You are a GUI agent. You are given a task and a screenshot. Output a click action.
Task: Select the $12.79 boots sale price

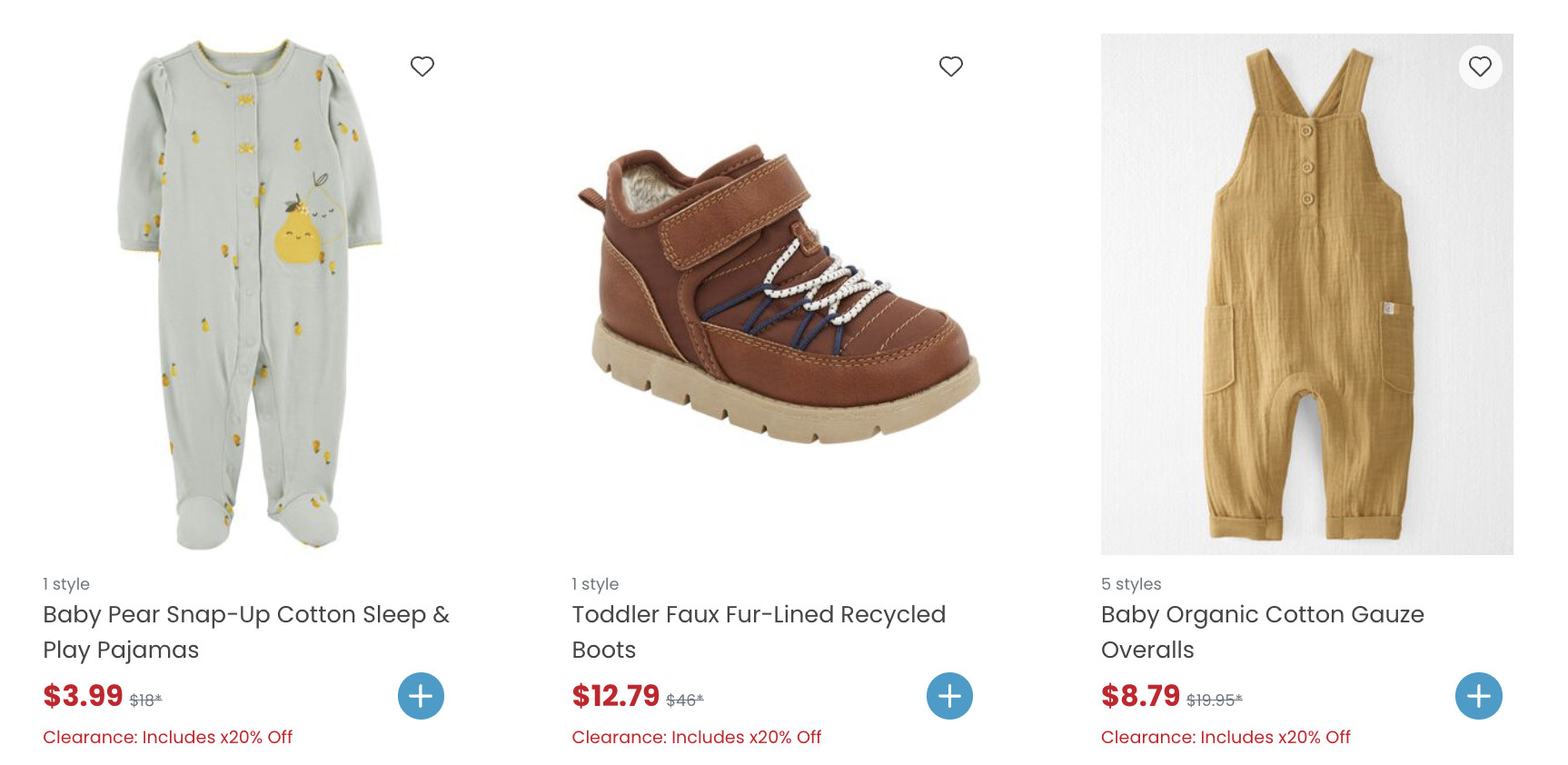pyautogui.click(x=615, y=696)
